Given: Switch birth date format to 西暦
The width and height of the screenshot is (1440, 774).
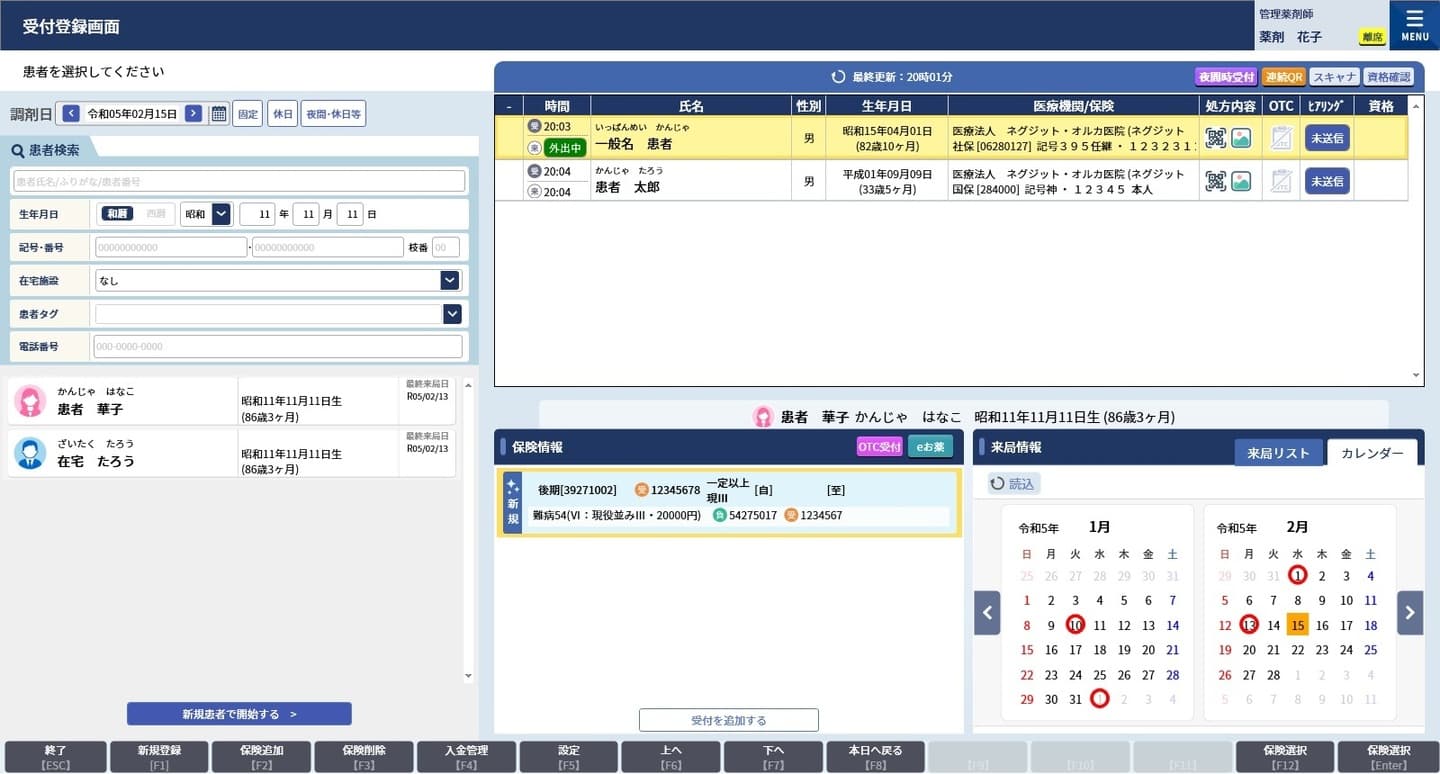Looking at the screenshot, I should pyautogui.click(x=156, y=214).
